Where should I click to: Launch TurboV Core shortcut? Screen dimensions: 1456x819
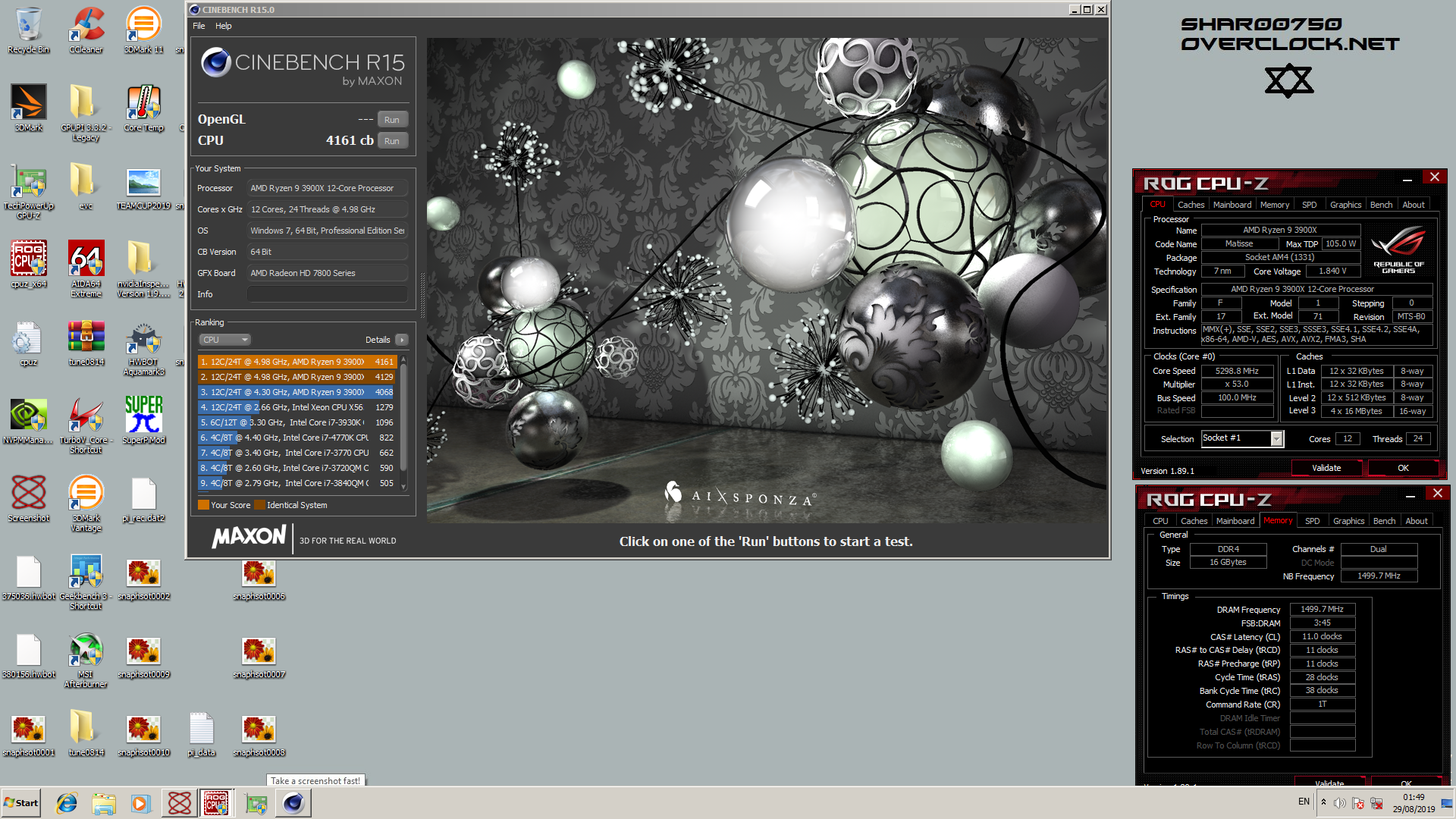[86, 426]
